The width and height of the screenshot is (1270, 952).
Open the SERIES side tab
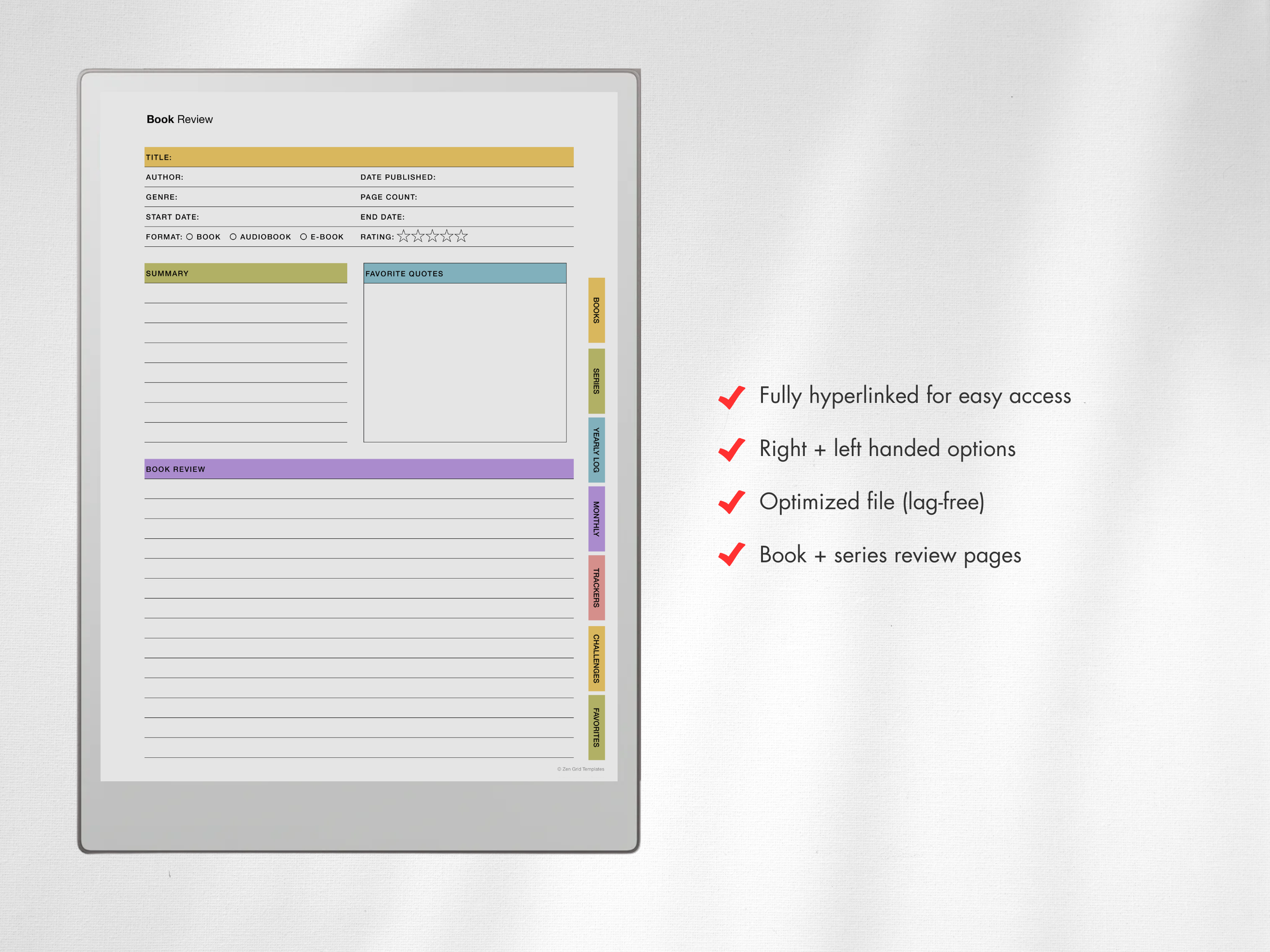pos(596,381)
